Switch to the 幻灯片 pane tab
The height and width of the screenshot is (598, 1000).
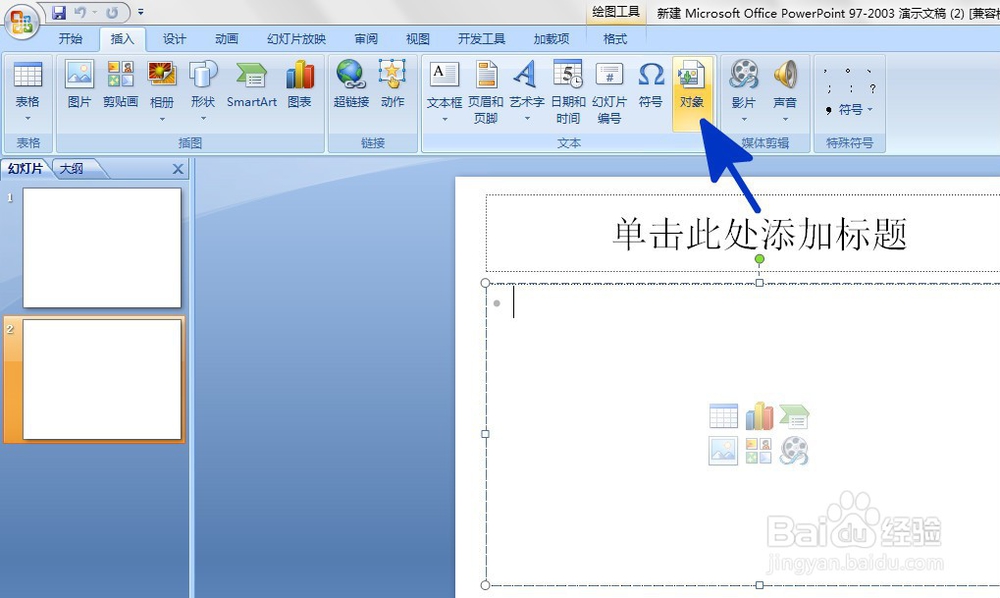pyautogui.click(x=26, y=168)
